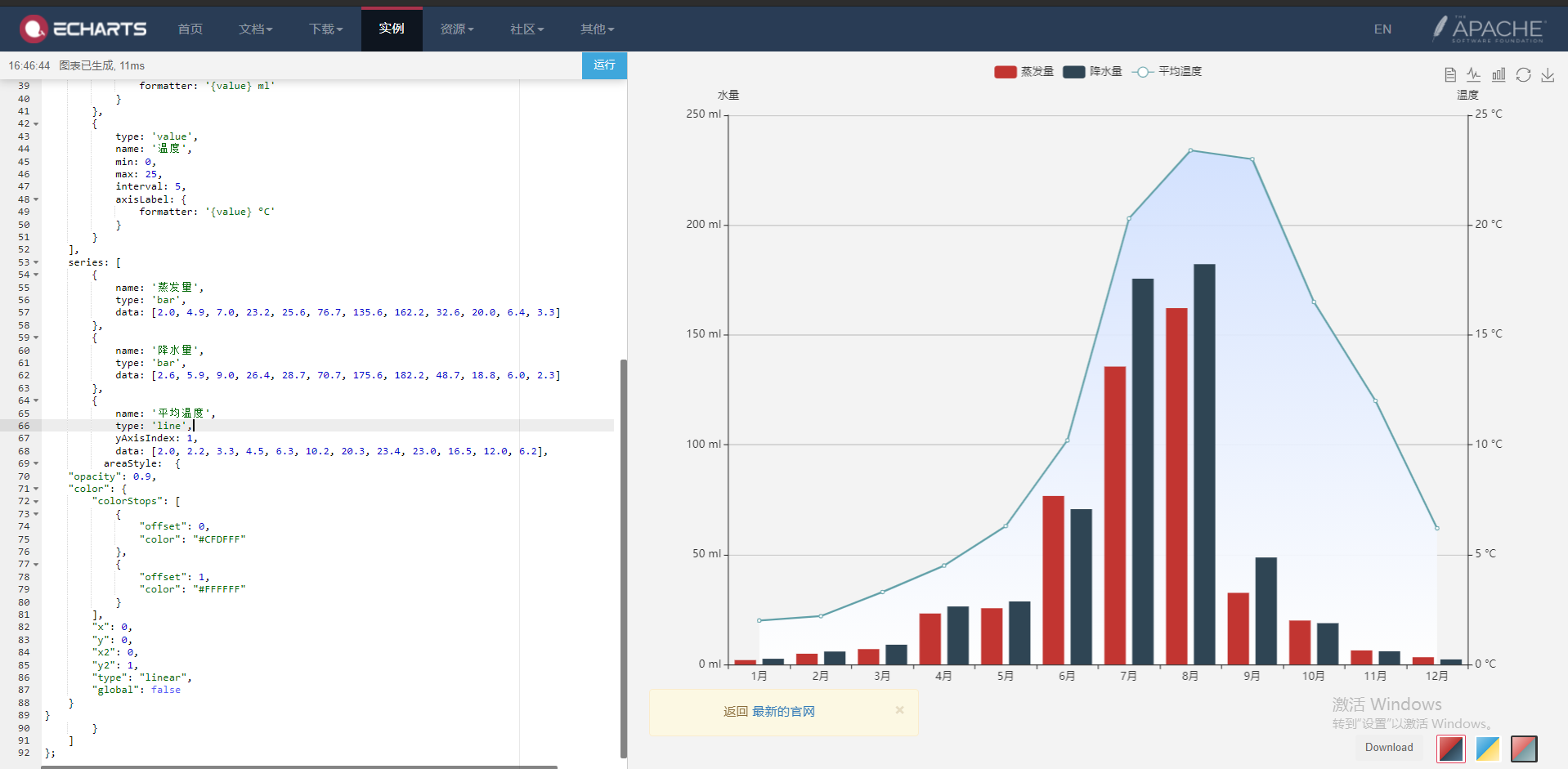Expand the 社区 dropdown menu
1568x769 pixels.
click(526, 29)
